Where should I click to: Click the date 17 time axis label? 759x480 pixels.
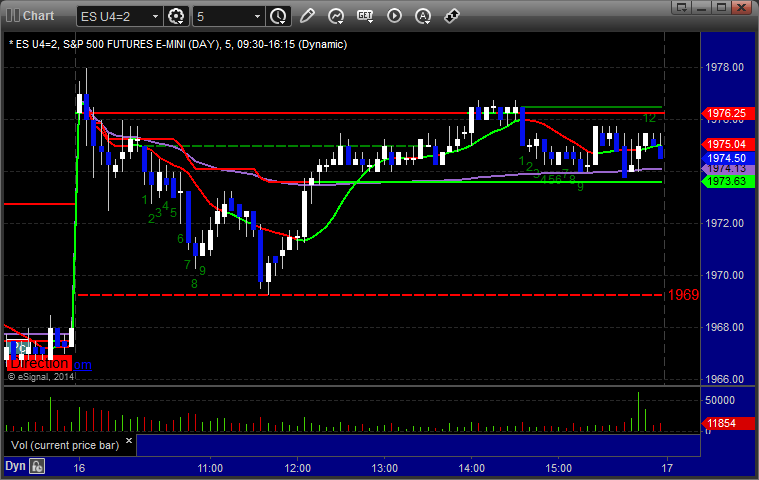pos(667,468)
